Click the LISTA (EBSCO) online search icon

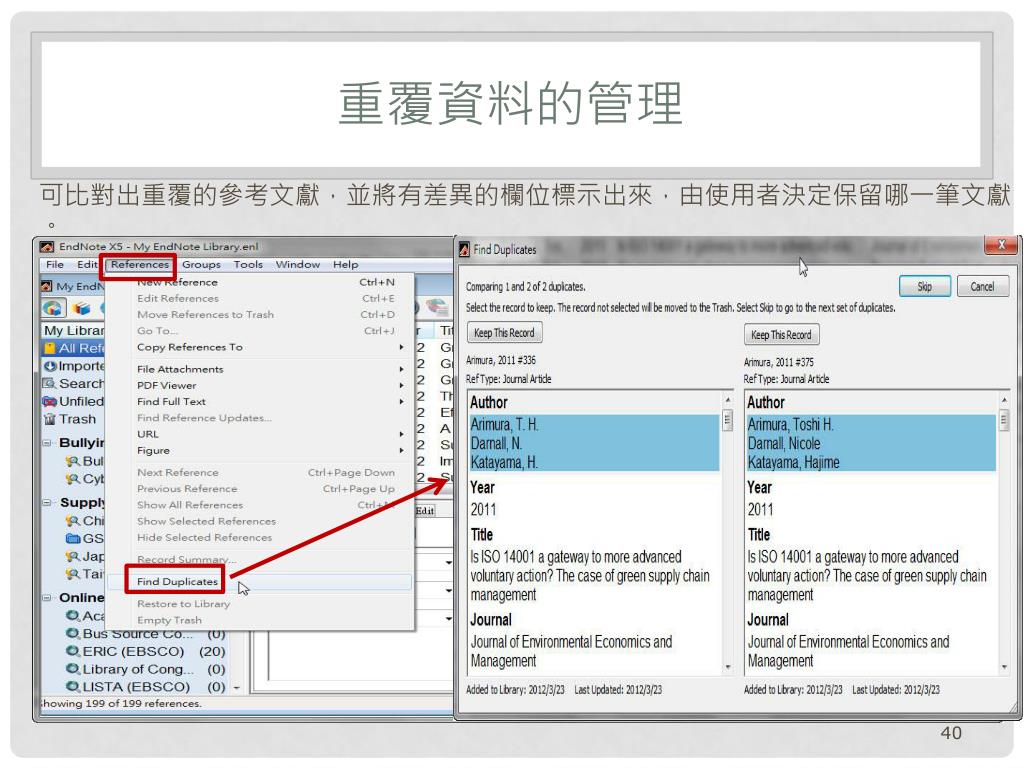pos(73,686)
